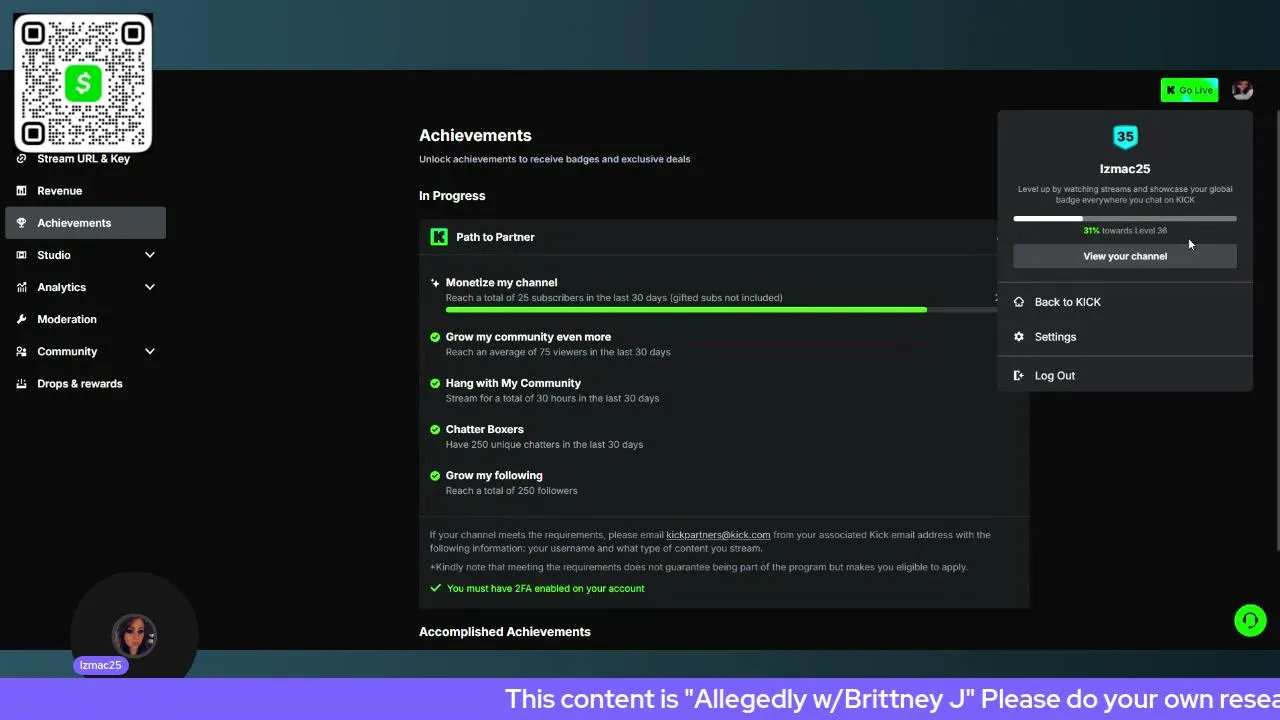
Task: Click the checkmark beside the 2FA requirement
Action: (435, 588)
